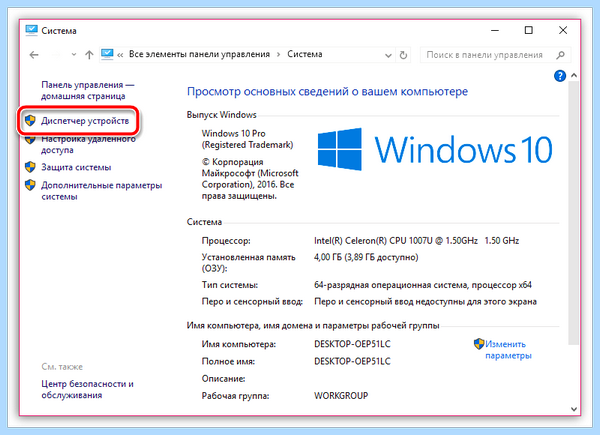
Task: Click the address bar refresh icon
Action: point(403,55)
